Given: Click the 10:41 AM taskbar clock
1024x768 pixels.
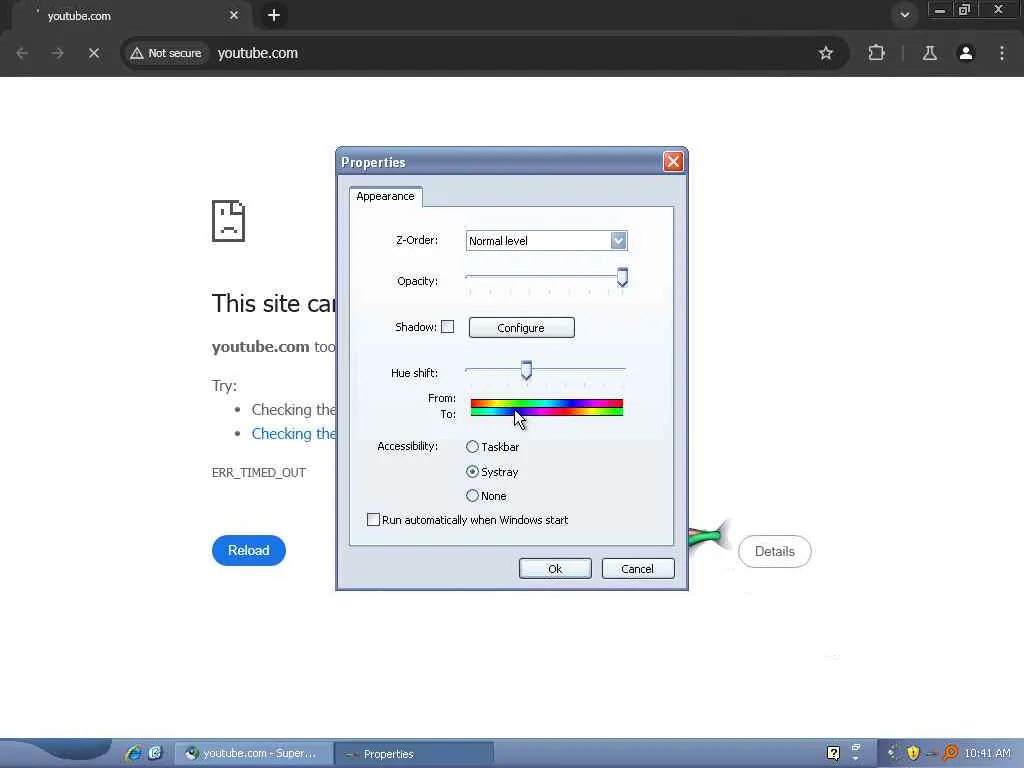Looking at the screenshot, I should click(x=987, y=754).
